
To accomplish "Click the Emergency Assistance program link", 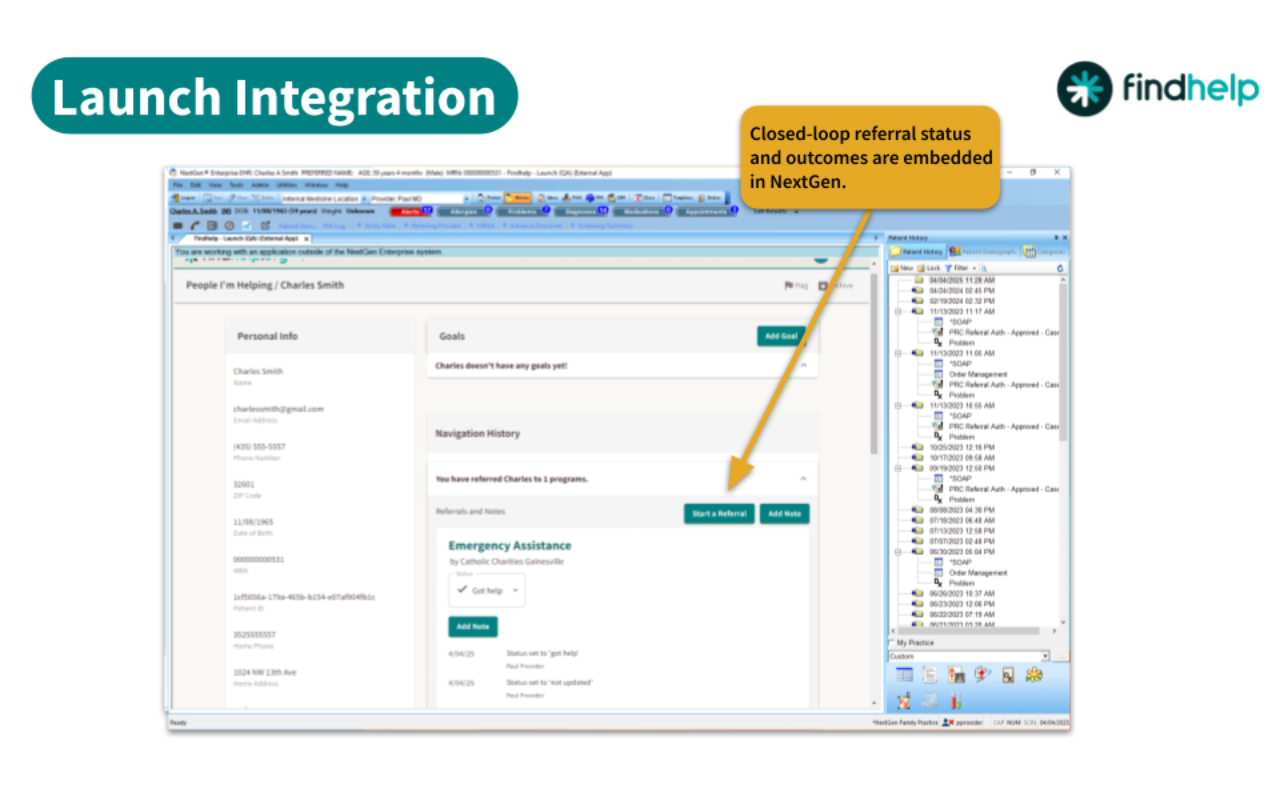I will (510, 546).
